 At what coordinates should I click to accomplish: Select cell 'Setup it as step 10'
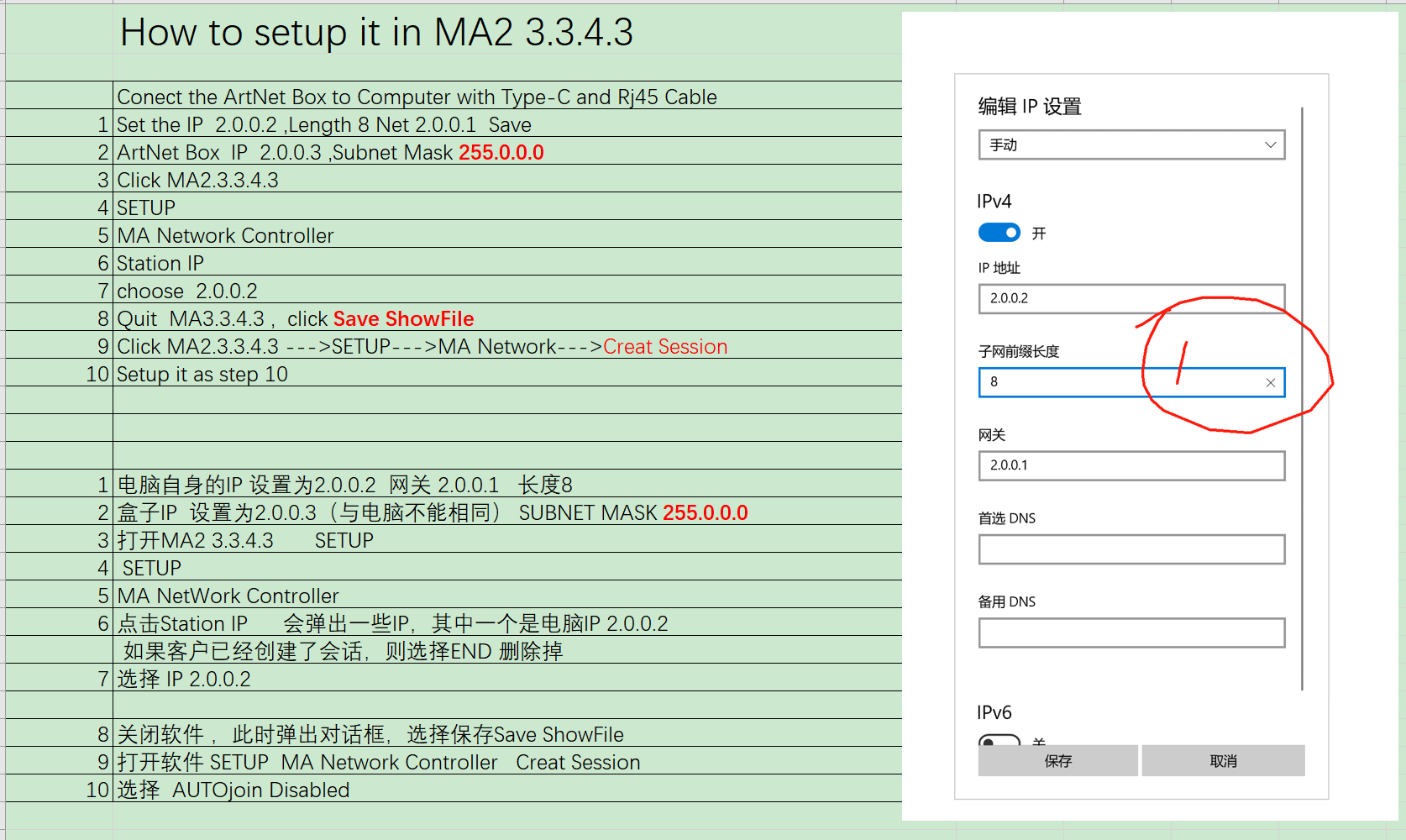pyautogui.click(x=507, y=373)
